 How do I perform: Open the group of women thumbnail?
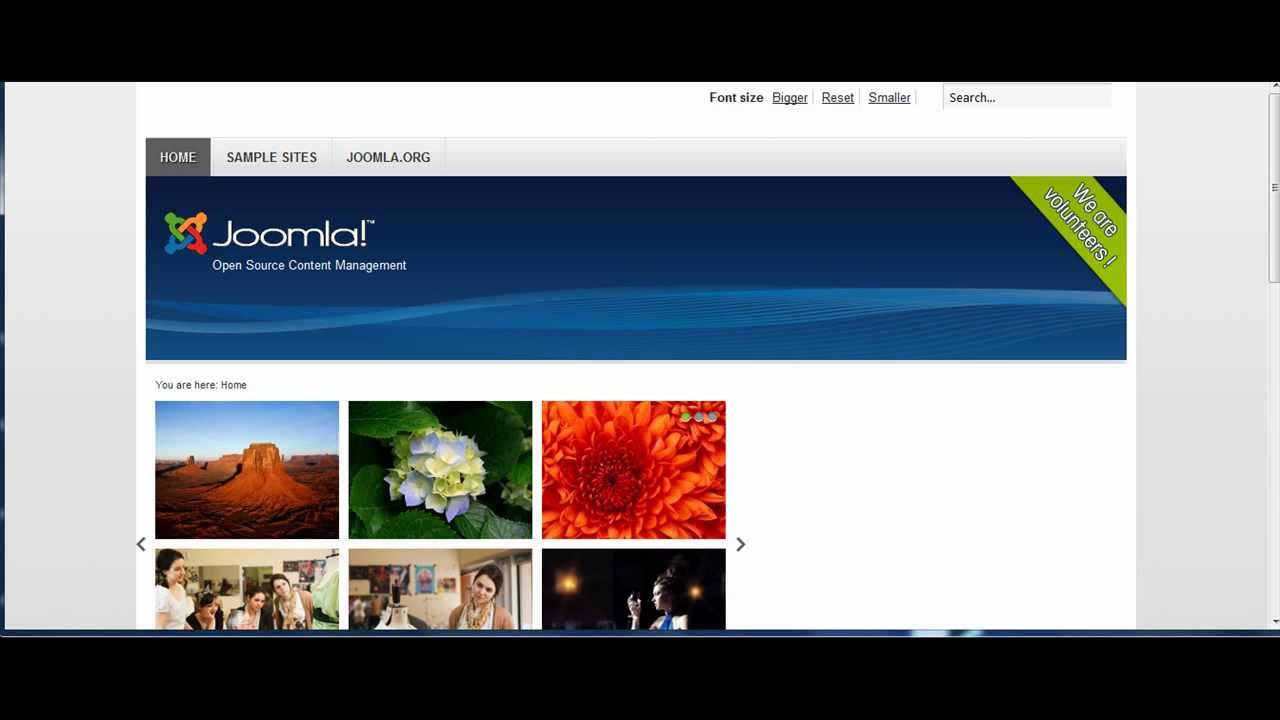(x=247, y=589)
